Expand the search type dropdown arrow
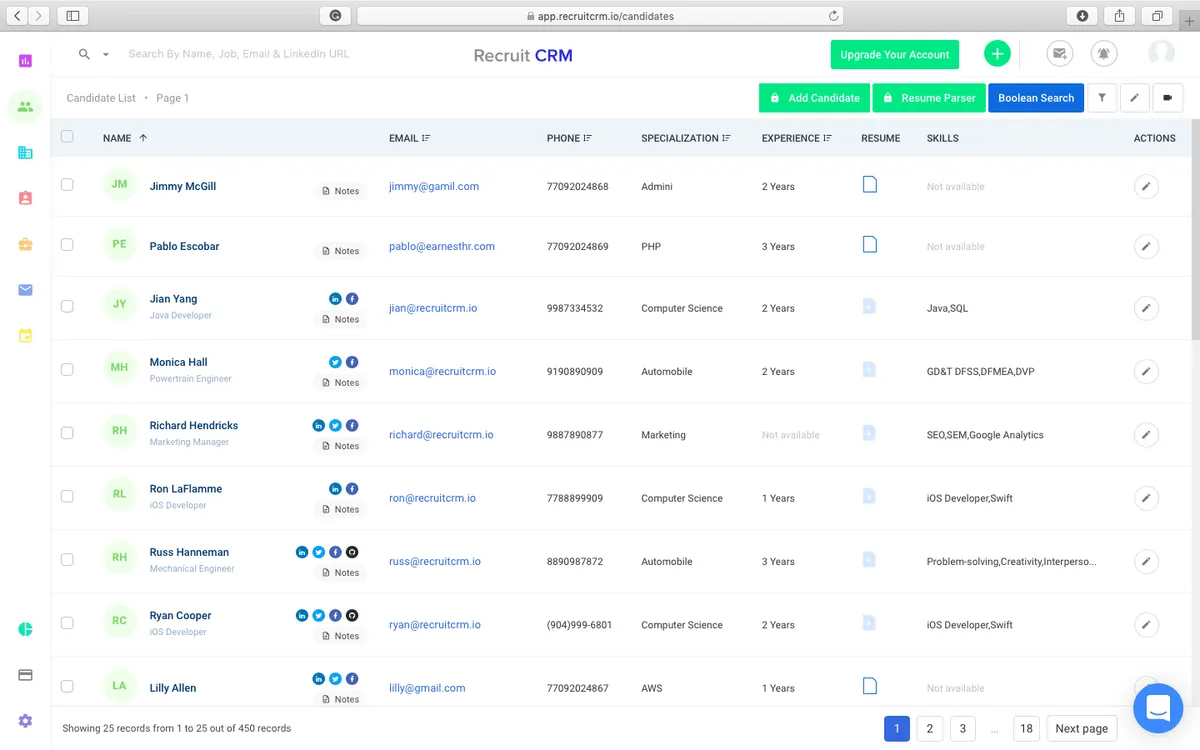1200x750 pixels. point(105,55)
